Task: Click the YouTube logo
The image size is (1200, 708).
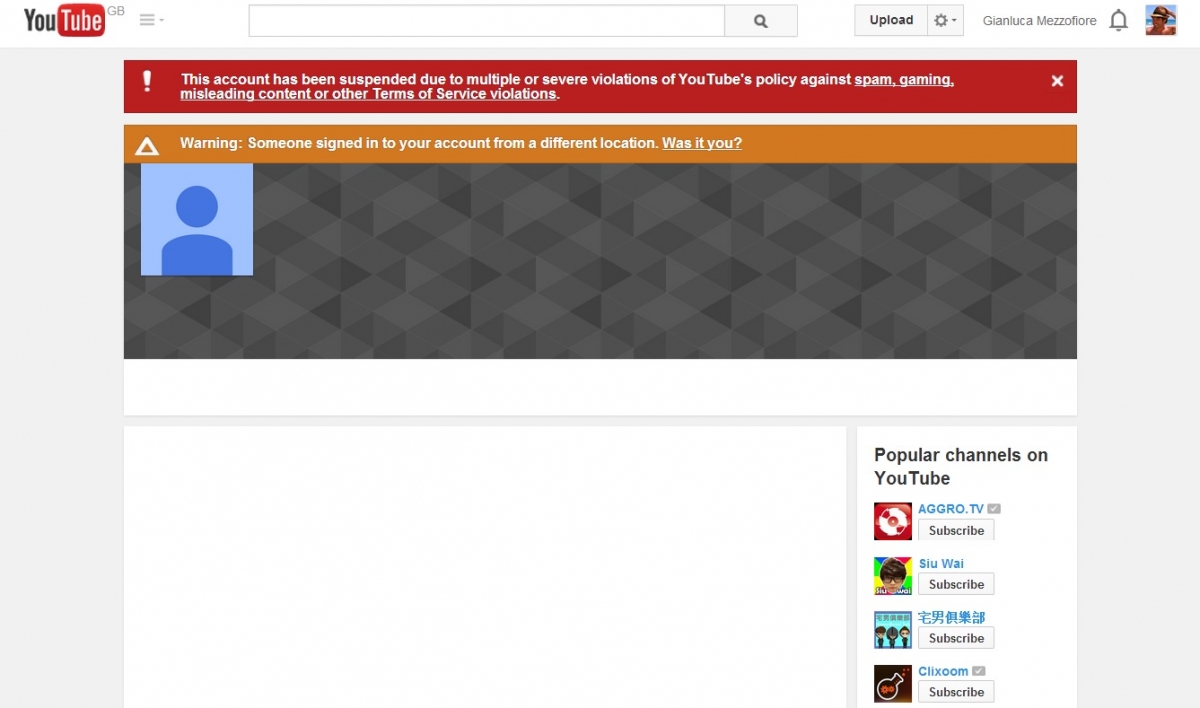Action: point(64,20)
